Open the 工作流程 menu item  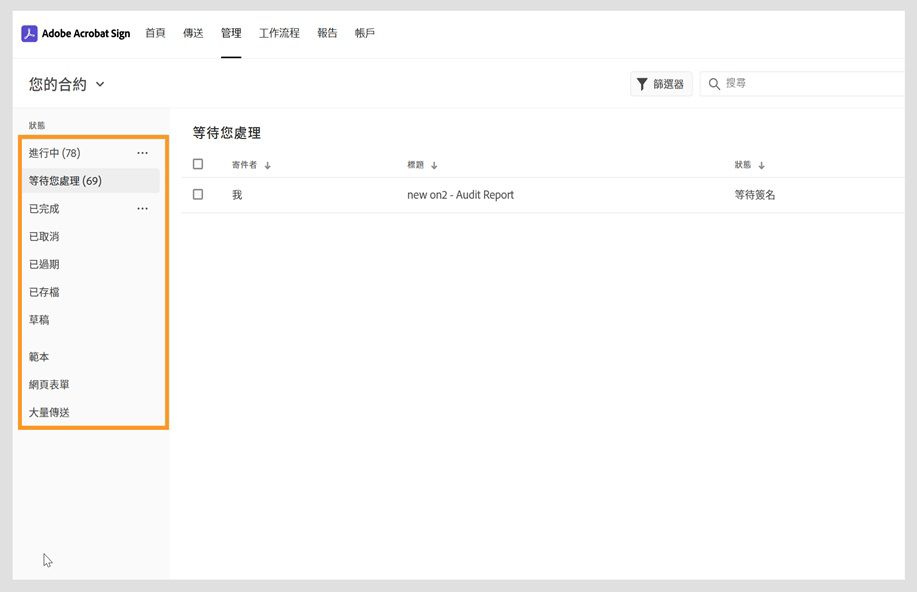280,33
